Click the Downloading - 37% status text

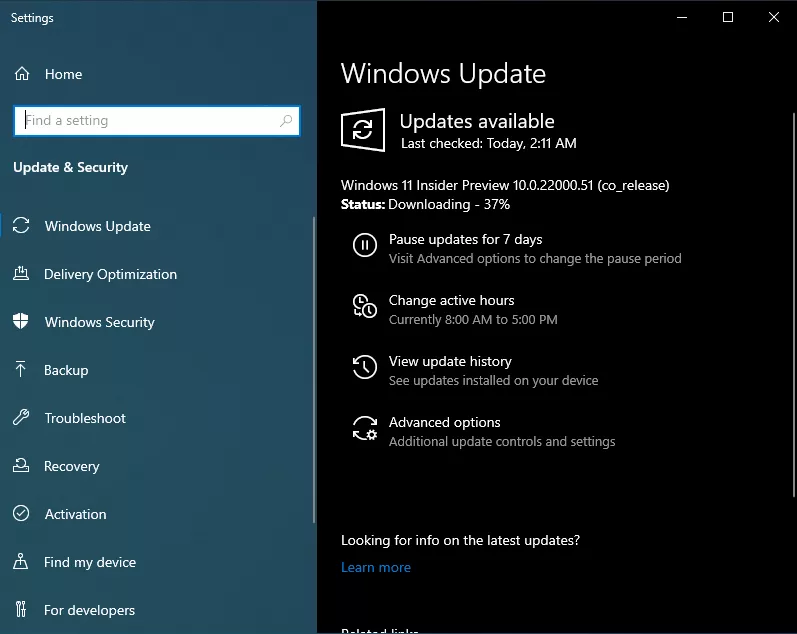[449, 204]
